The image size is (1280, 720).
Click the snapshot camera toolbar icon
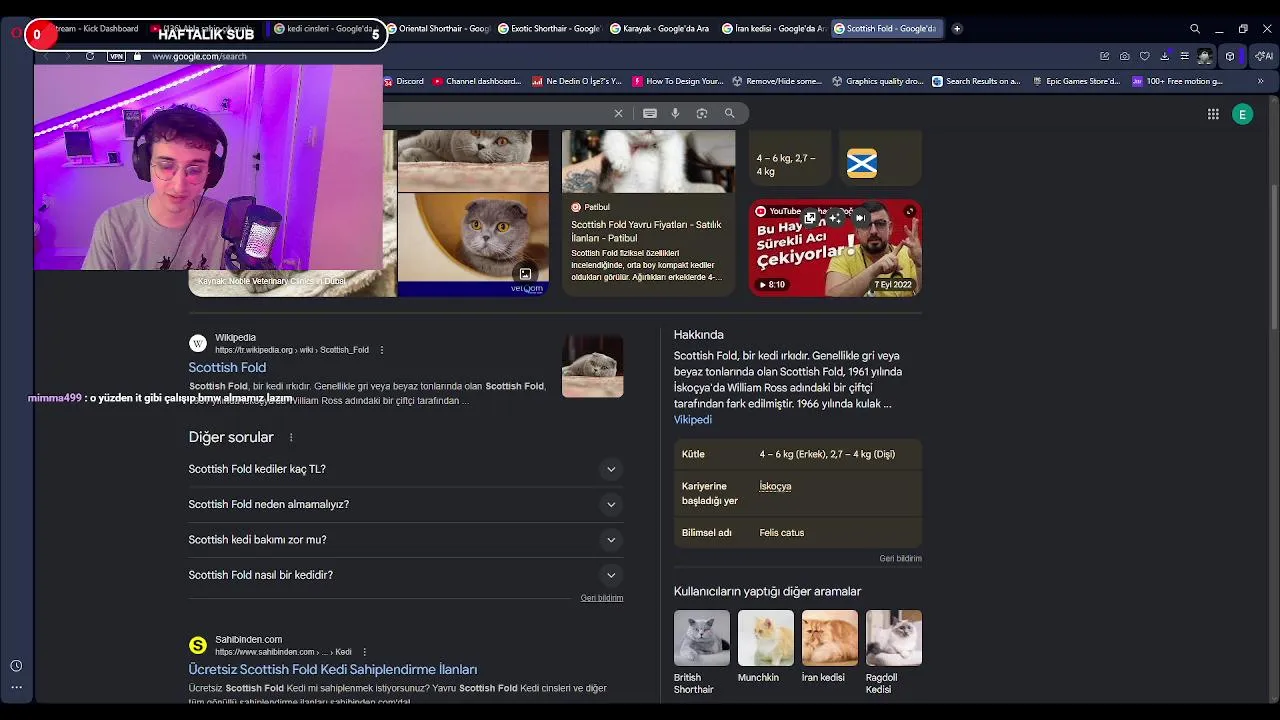(1125, 56)
